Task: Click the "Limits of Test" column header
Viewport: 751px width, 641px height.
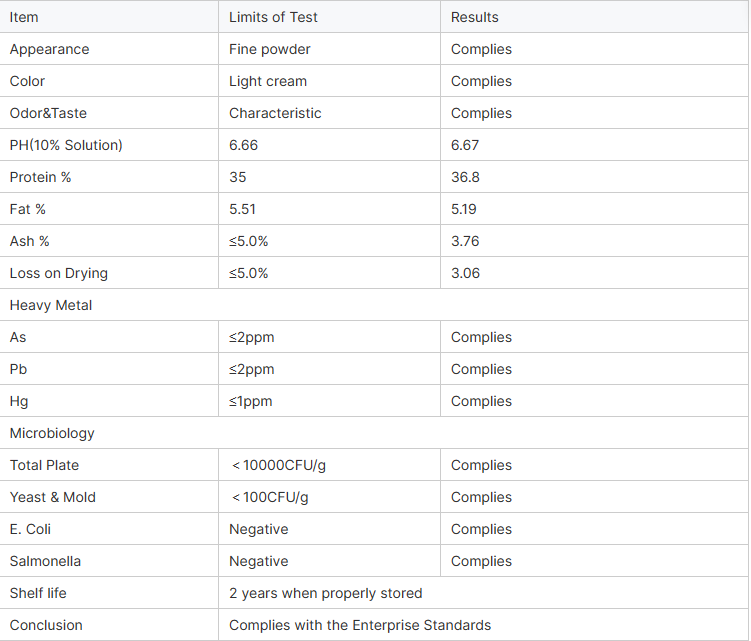Action: [x=273, y=17]
